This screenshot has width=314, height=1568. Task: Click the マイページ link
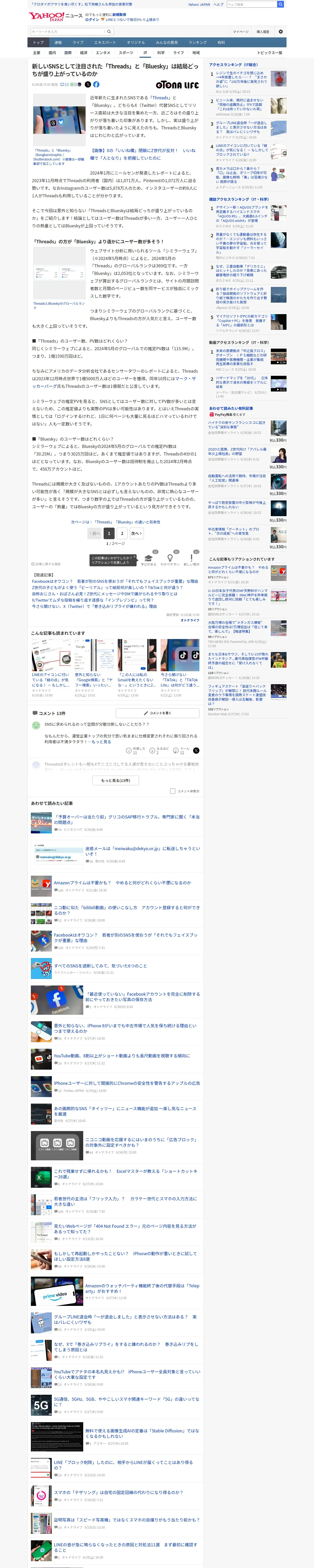[240, 32]
